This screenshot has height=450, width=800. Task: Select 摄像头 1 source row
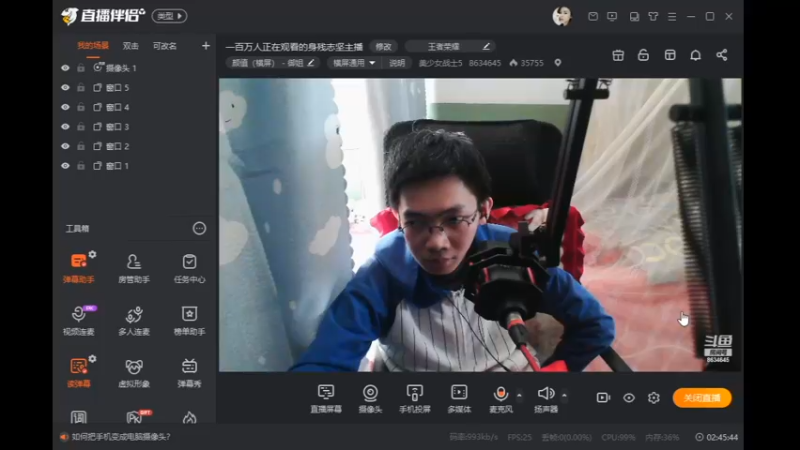134,68
